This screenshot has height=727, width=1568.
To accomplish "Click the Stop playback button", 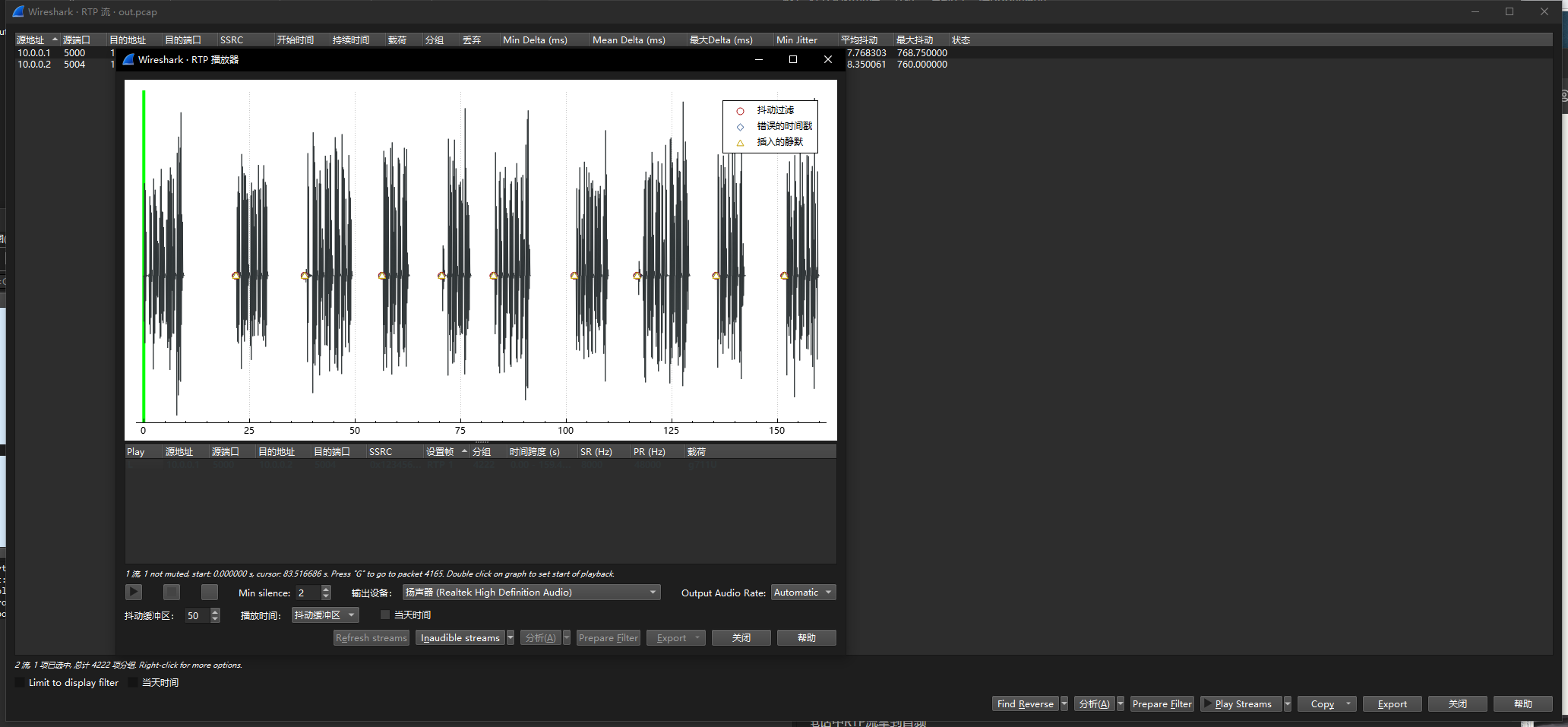I will pos(210,592).
